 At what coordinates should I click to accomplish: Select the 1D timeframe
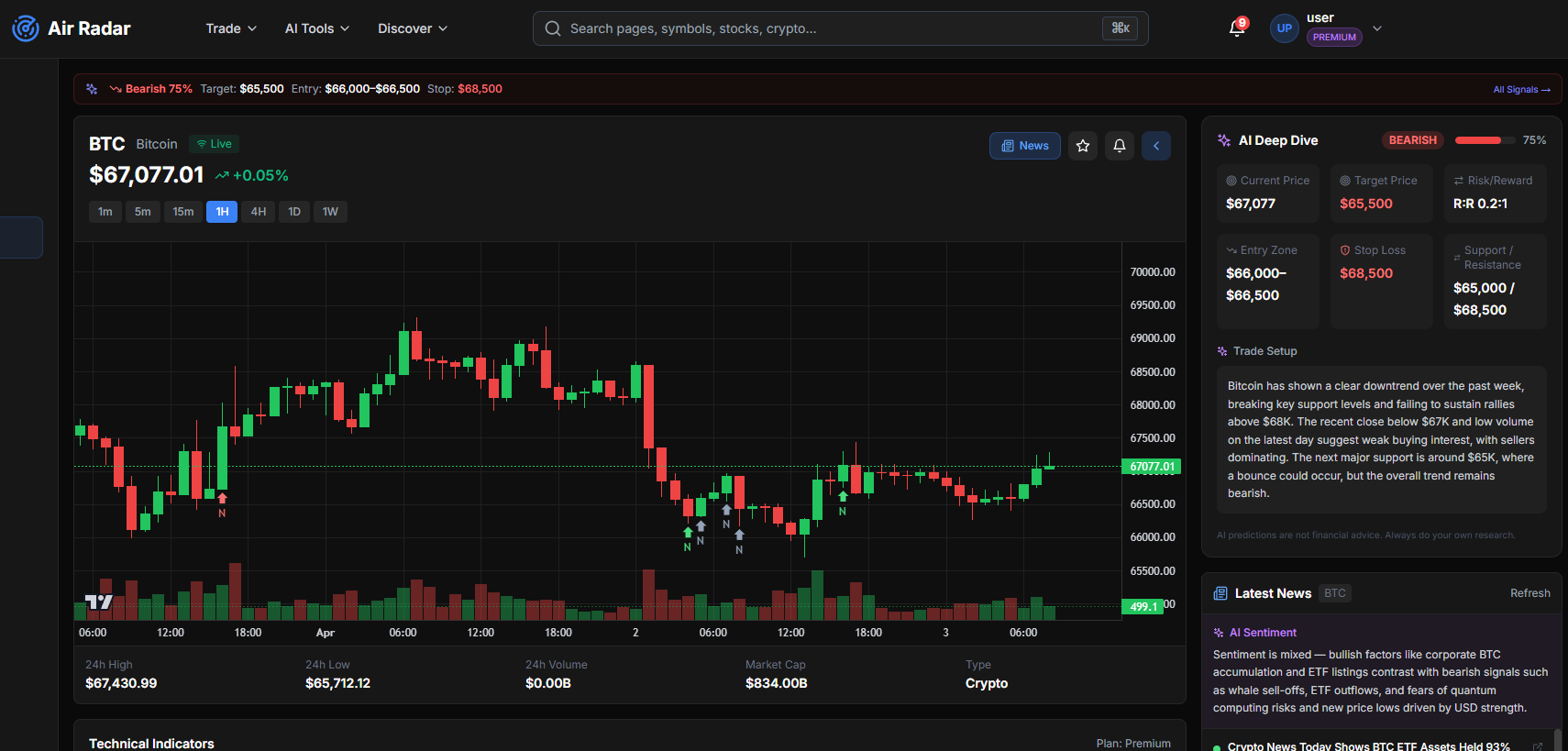[294, 212]
